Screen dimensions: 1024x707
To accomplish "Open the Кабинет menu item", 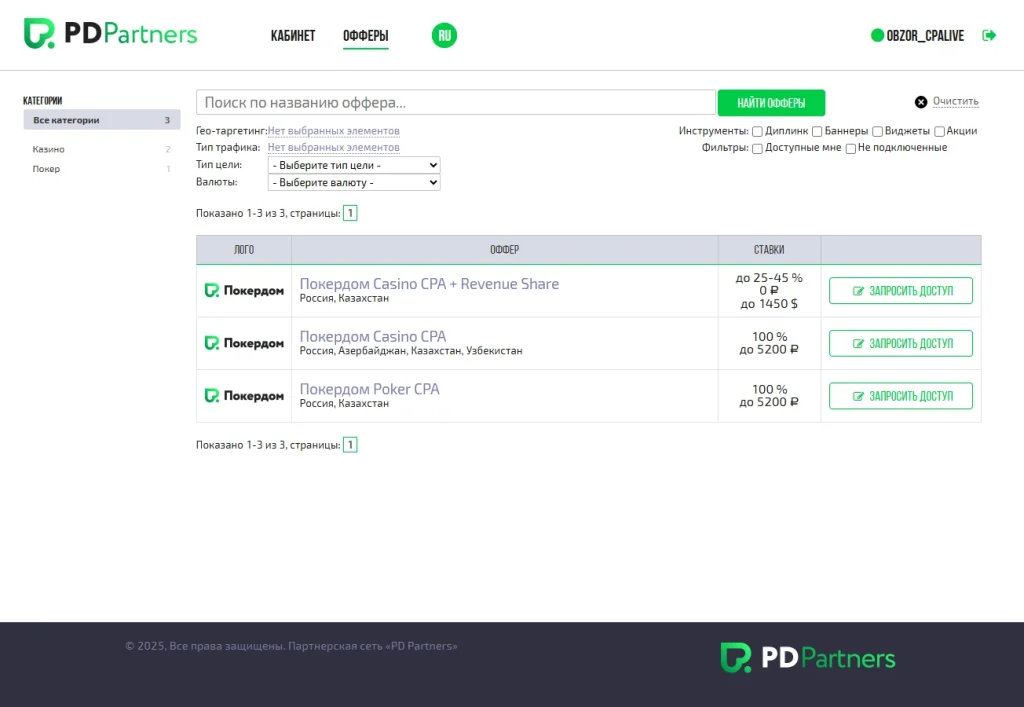I will click(293, 36).
